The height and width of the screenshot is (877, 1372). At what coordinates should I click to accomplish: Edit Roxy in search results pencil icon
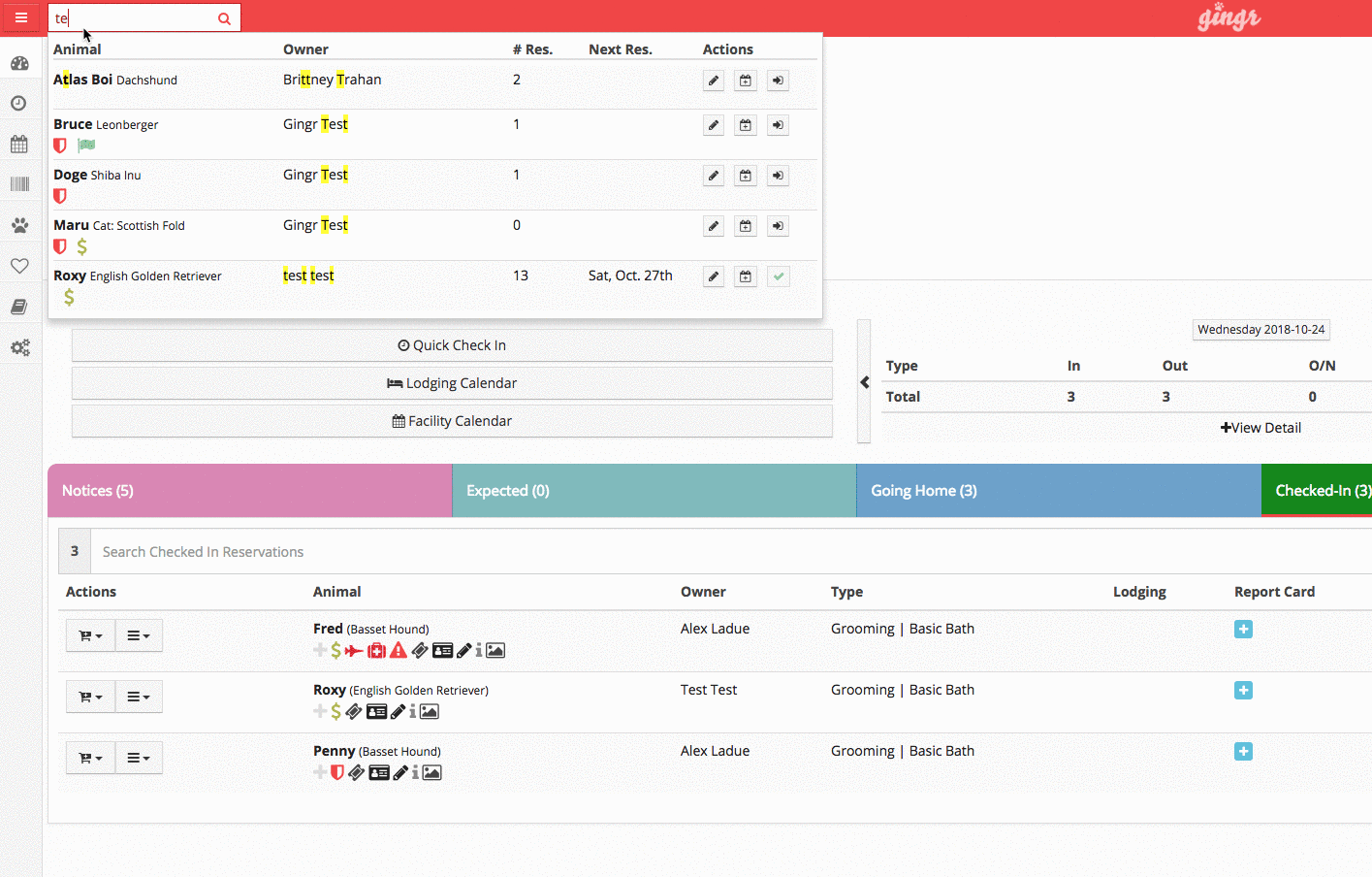(x=714, y=276)
